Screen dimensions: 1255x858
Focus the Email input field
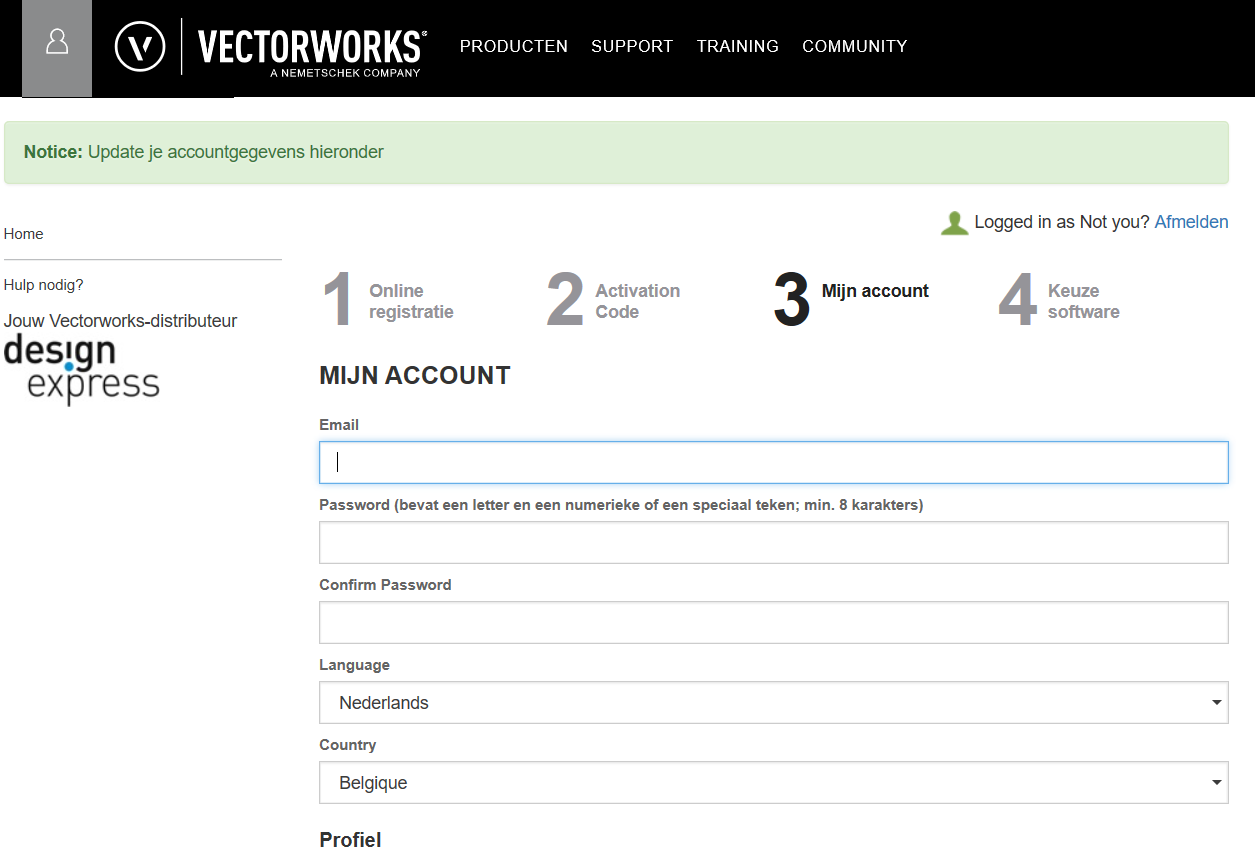(773, 463)
